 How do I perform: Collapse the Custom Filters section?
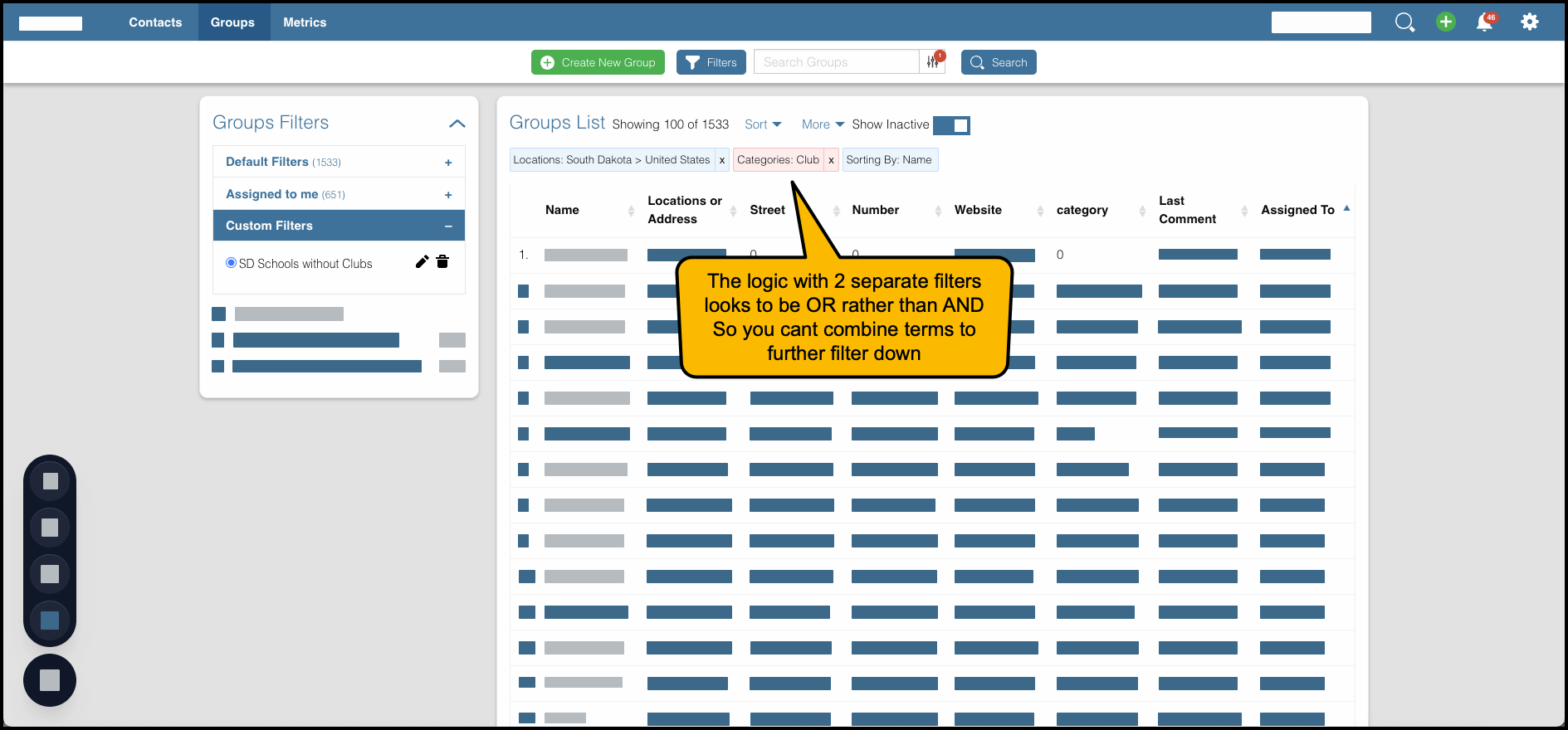339,226
